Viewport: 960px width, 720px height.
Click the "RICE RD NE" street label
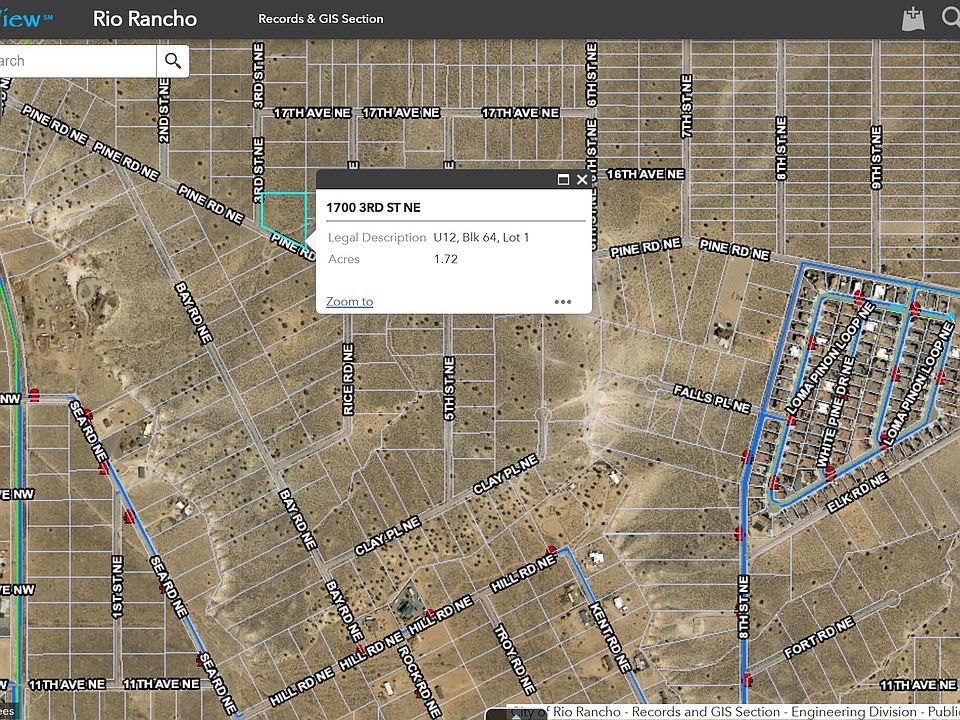point(348,380)
